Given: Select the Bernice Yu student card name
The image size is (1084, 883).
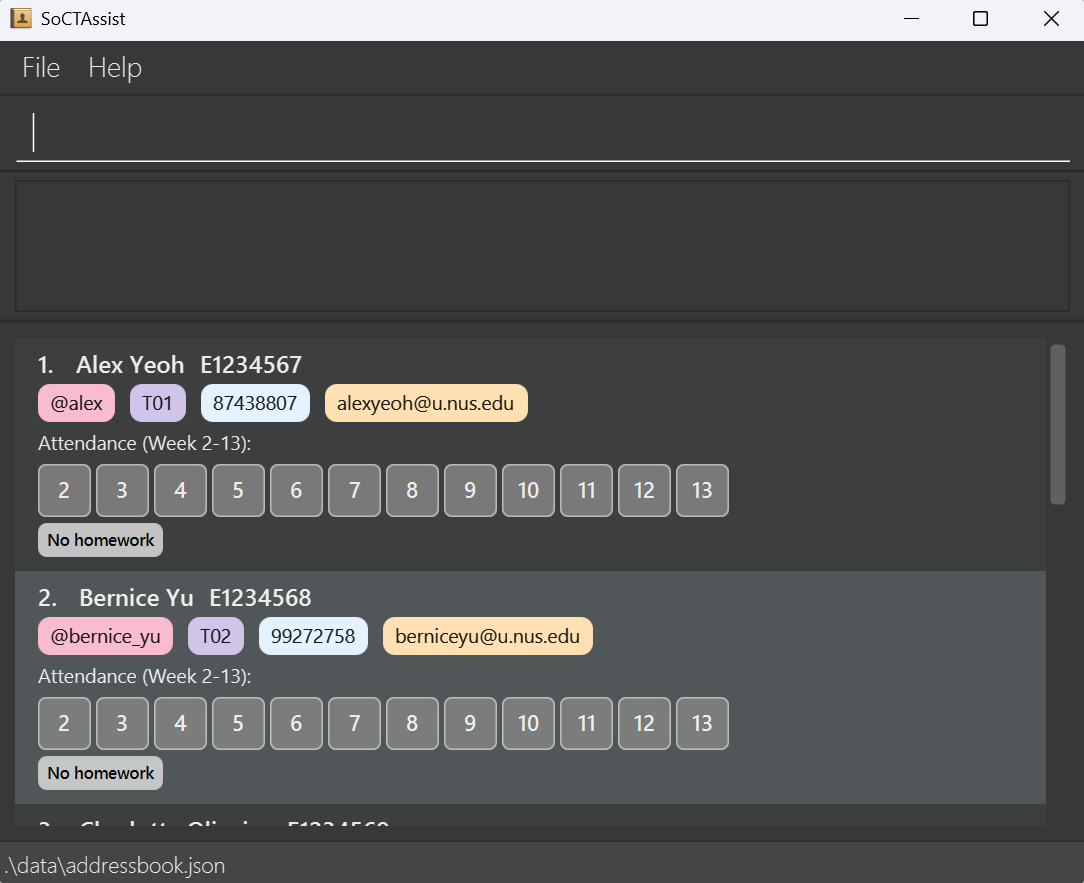Looking at the screenshot, I should tap(136, 598).
